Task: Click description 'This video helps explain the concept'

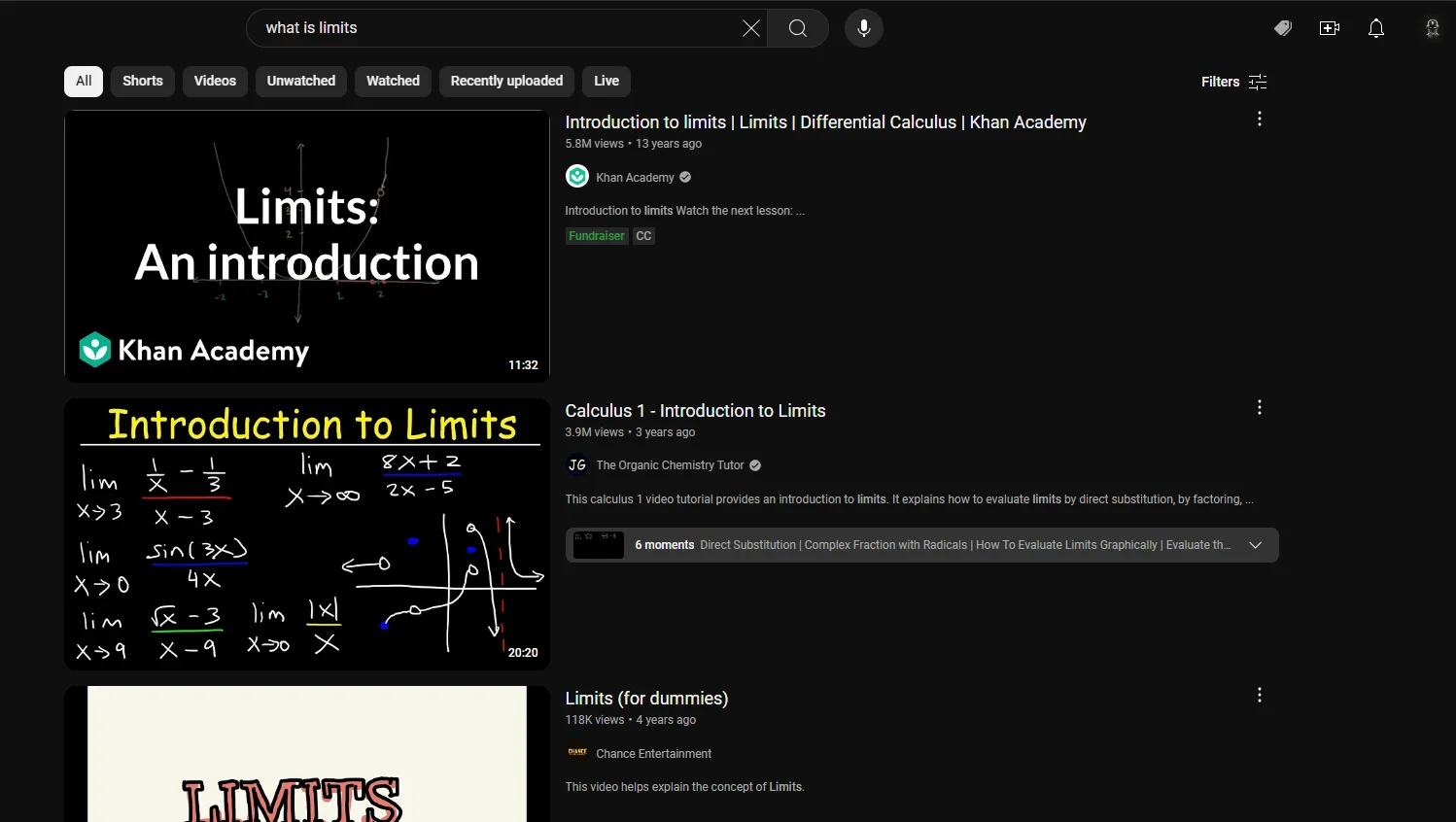Action: click(x=685, y=787)
